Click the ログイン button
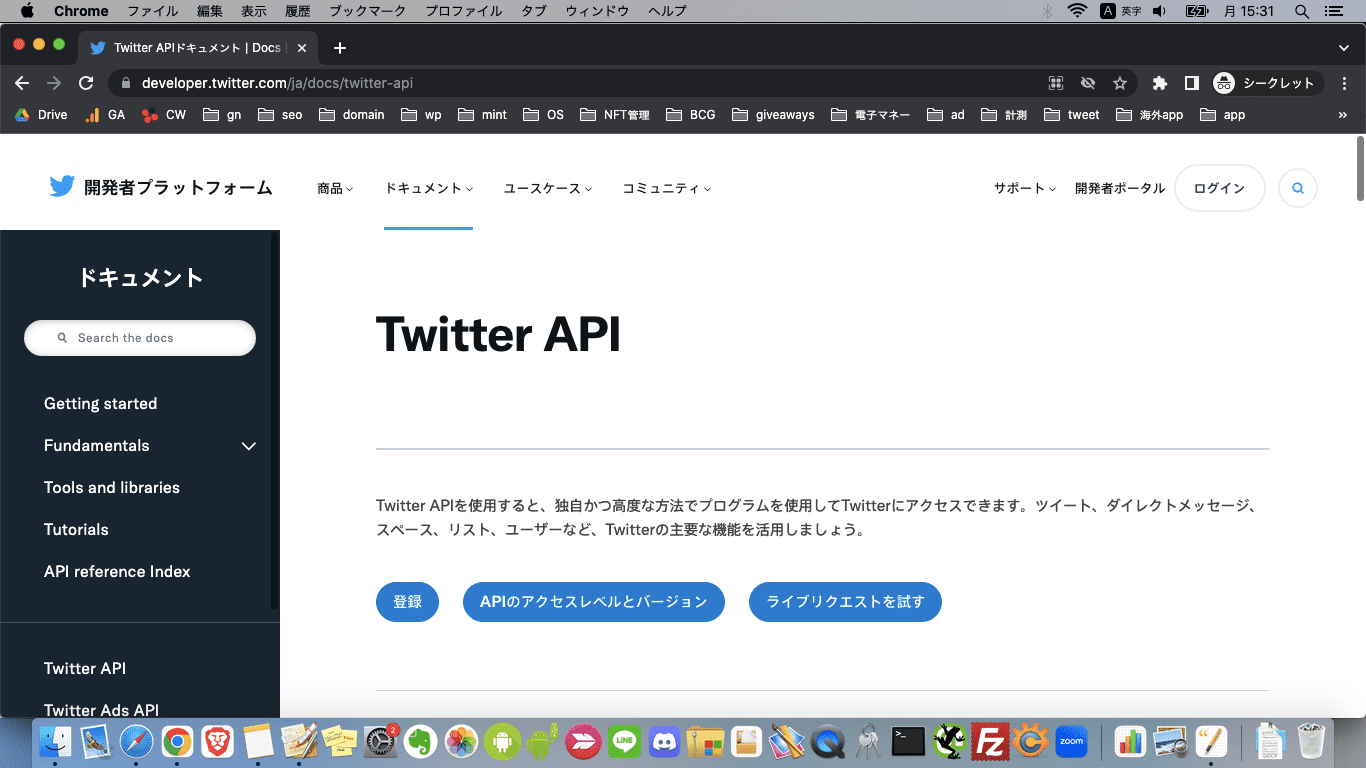The image size is (1366, 768). click(1219, 188)
